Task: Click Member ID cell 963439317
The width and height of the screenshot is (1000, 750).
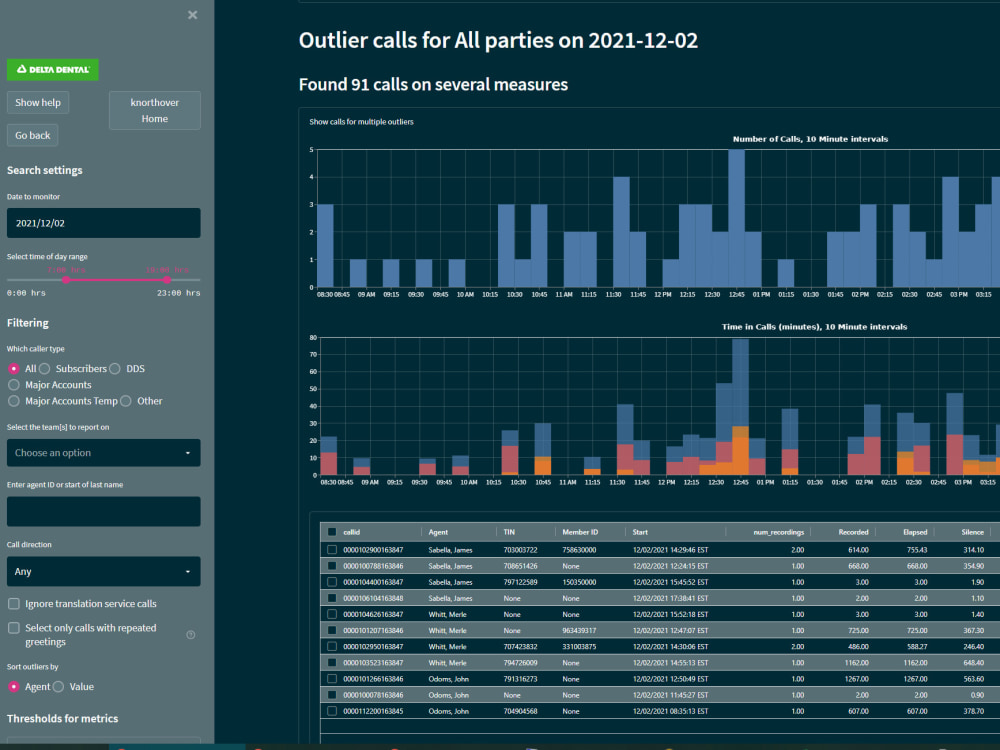Action: tap(579, 630)
